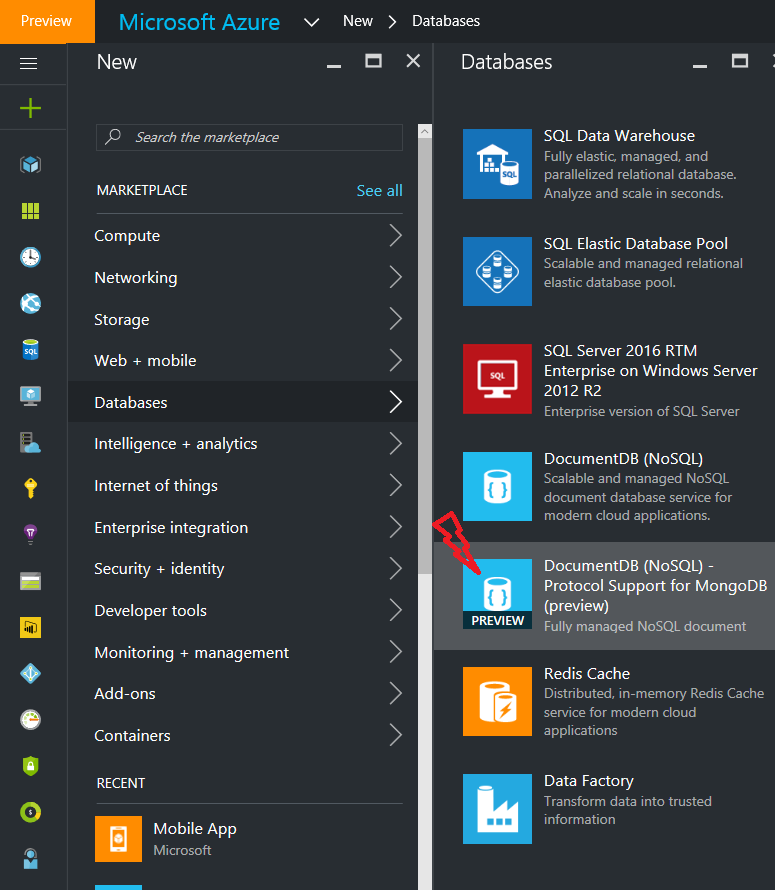
Task: Click the DocumentDB (NoSQL) tile icon
Action: pos(497,486)
